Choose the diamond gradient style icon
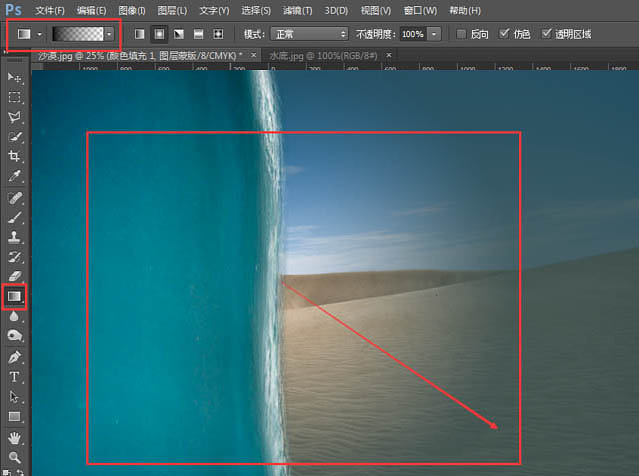639x476 pixels. (x=218, y=34)
